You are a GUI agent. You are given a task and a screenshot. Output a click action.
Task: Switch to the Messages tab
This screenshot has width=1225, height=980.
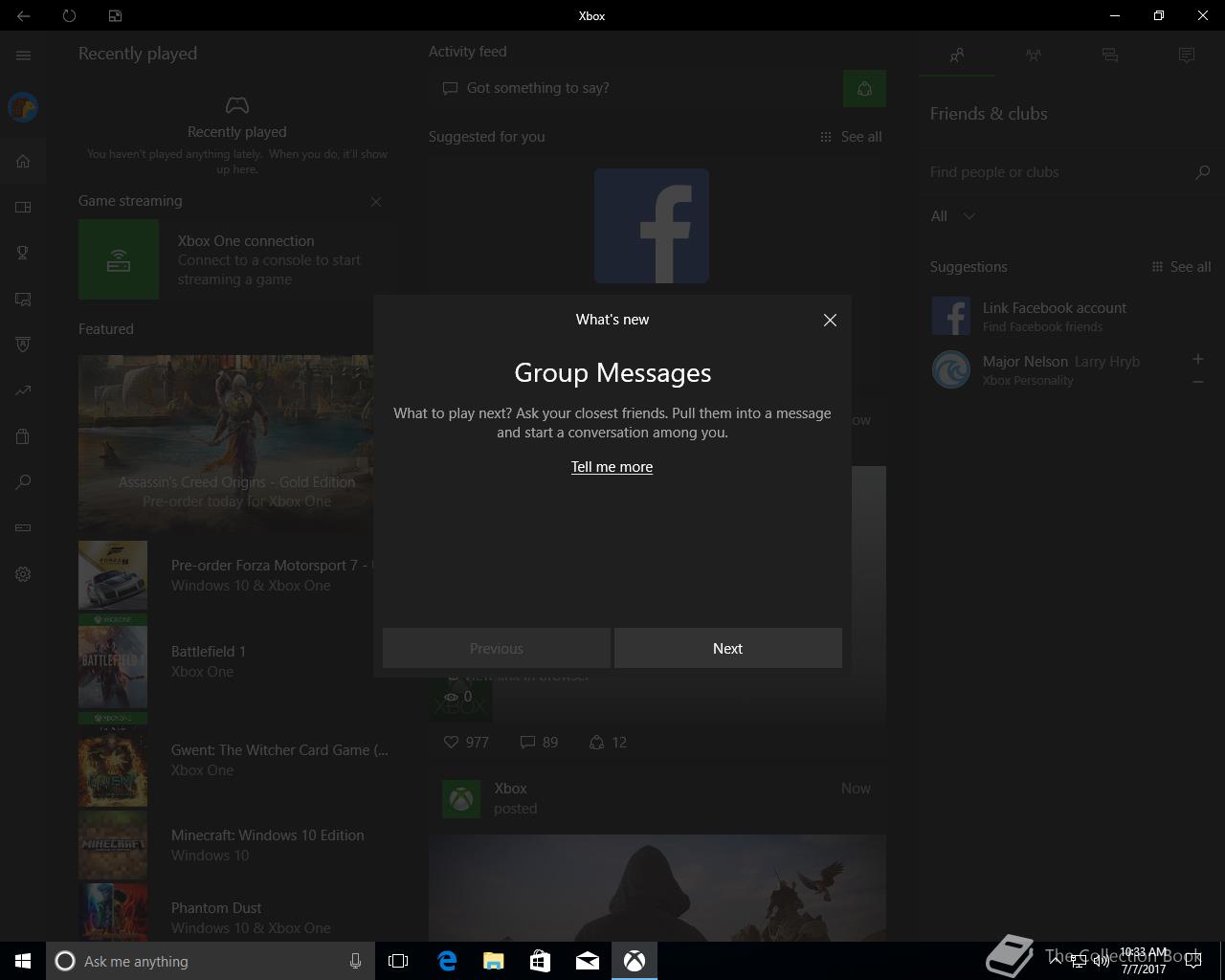click(x=1110, y=55)
